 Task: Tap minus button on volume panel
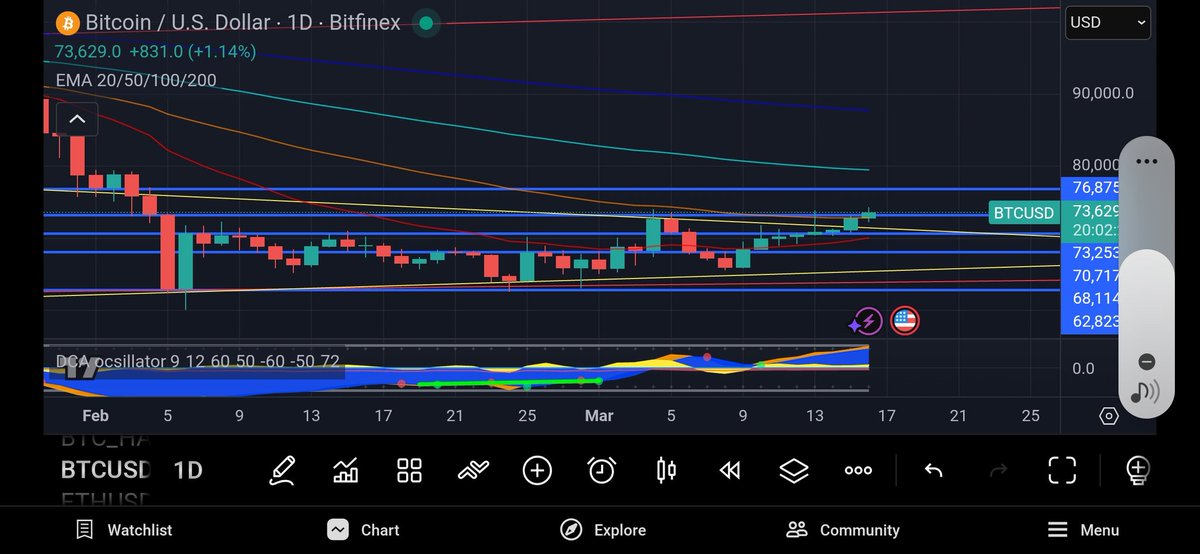tap(1146, 361)
